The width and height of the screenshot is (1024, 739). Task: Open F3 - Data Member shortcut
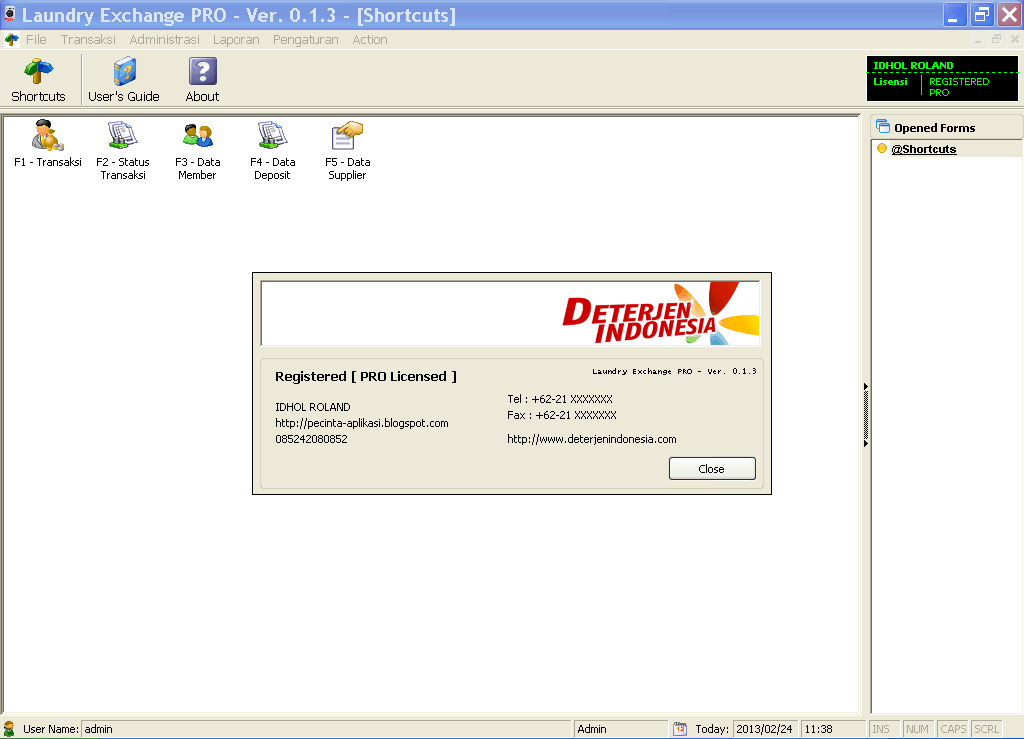[197, 150]
